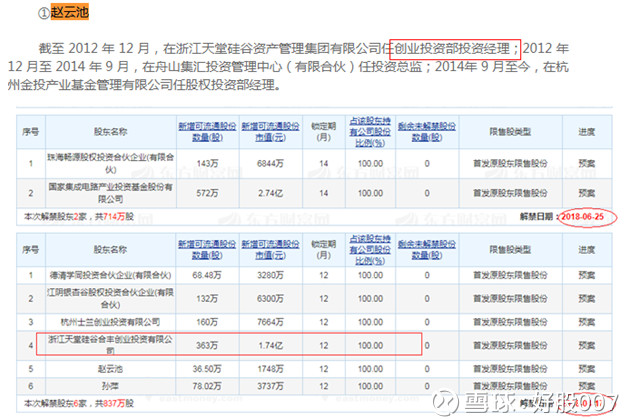
Task: Open 新增可流通股份市值(元) link in first table header
Action: (x=270, y=132)
